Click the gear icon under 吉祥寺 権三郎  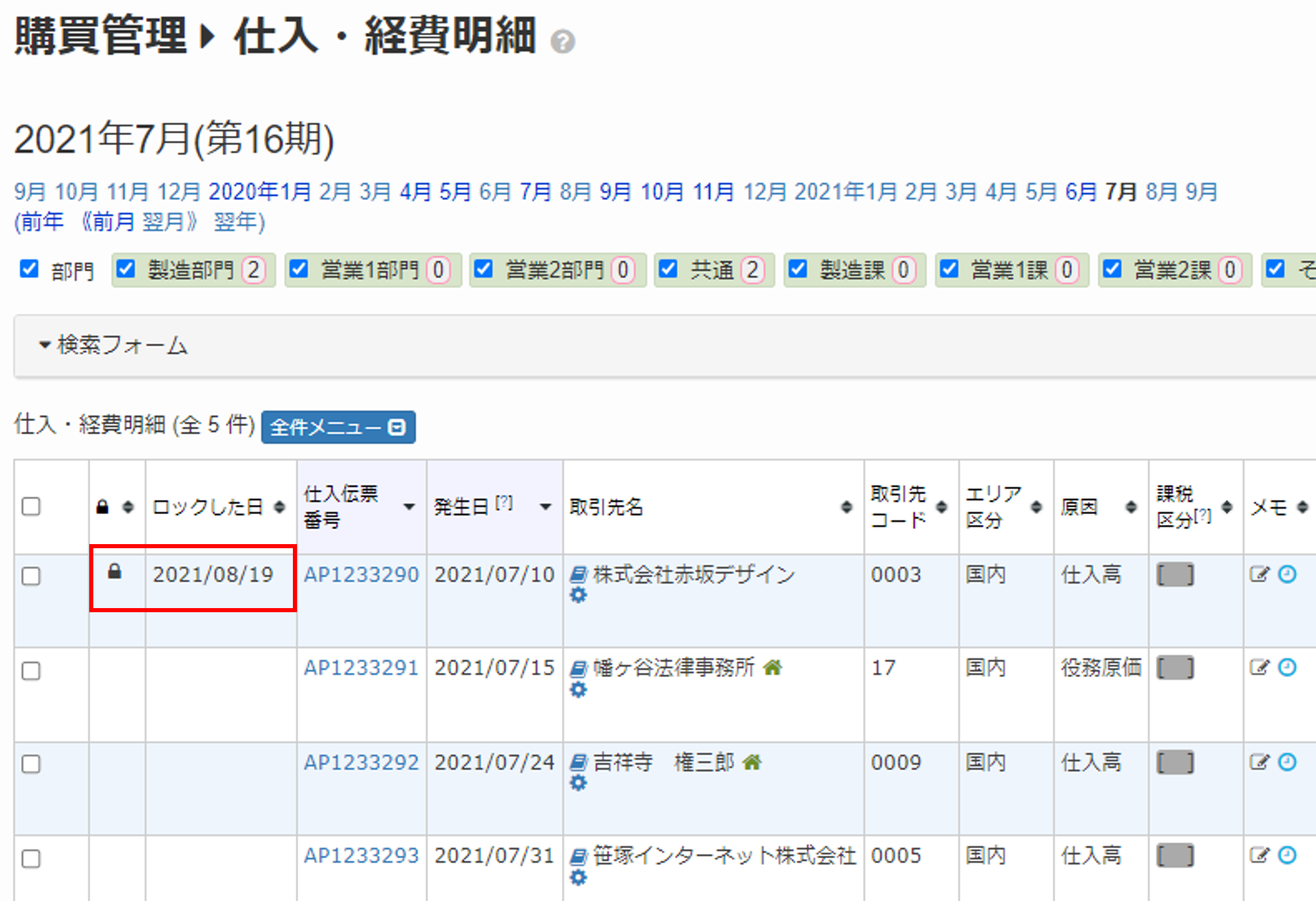pyautogui.click(x=578, y=783)
